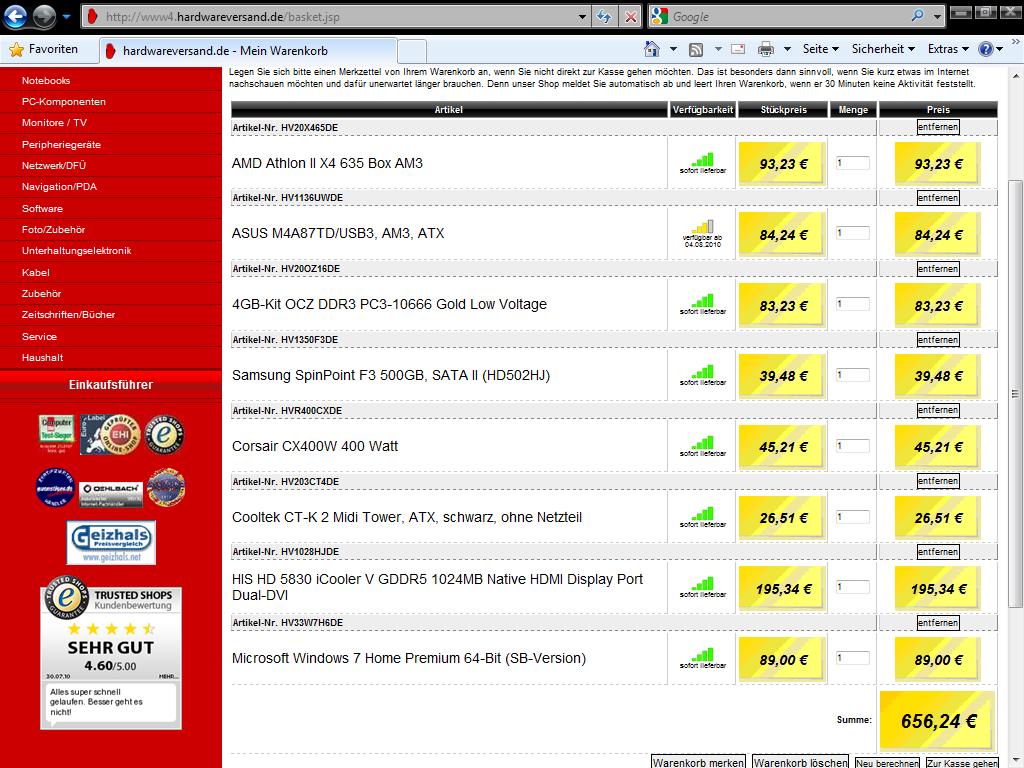Image resolution: width=1024 pixels, height=768 pixels.
Task: Open the Seite menu
Action: (x=820, y=49)
